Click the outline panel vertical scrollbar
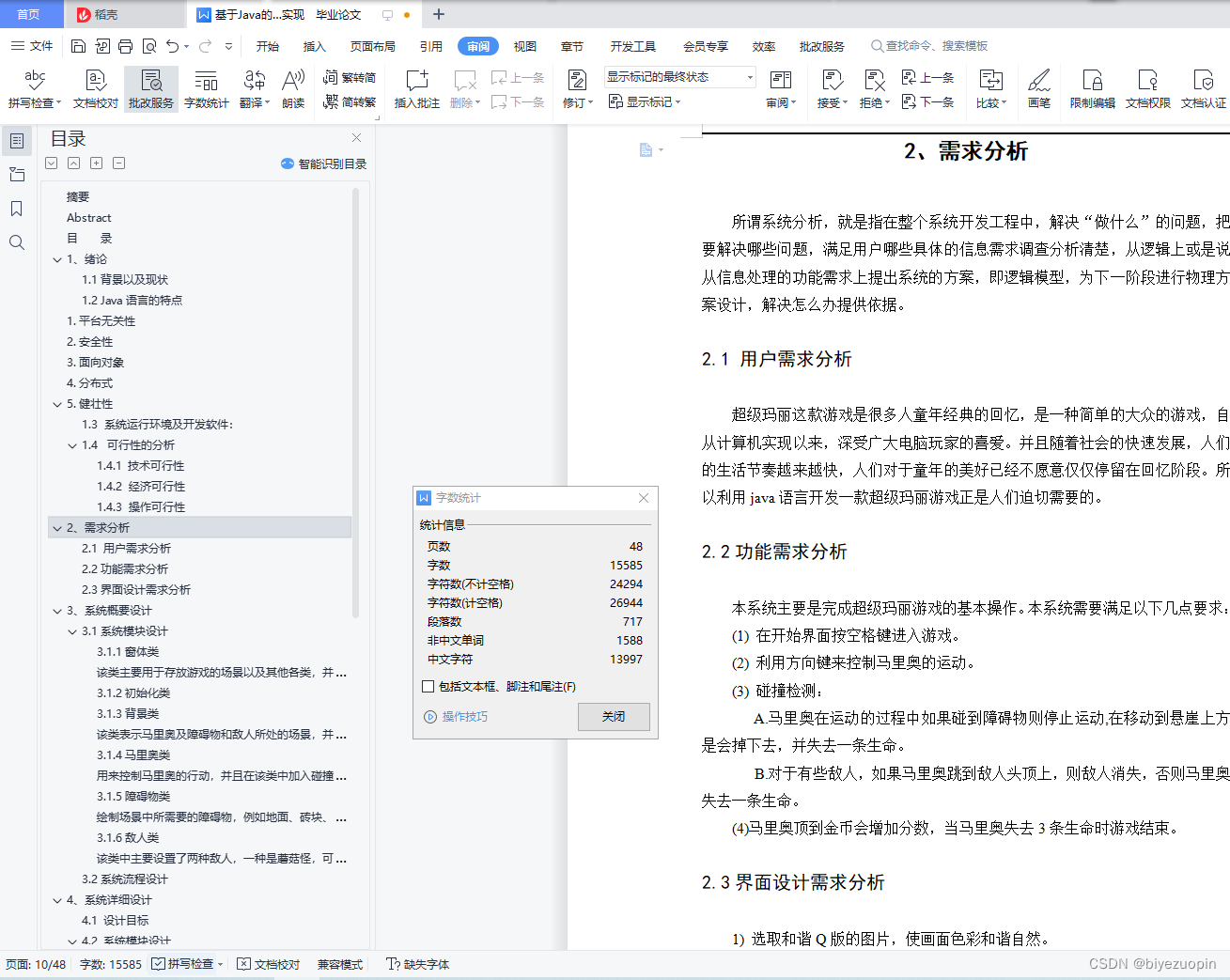 coord(355,404)
